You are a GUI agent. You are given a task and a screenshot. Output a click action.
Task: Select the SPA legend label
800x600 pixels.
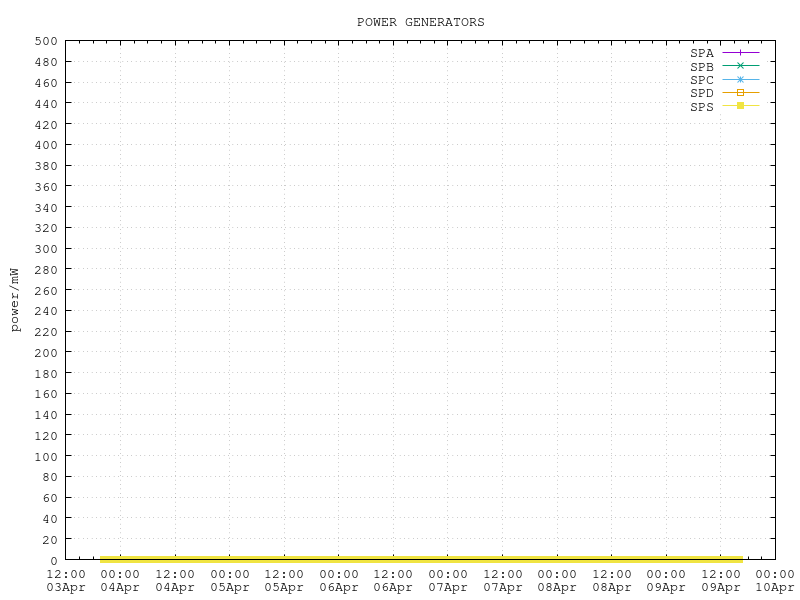702,53
